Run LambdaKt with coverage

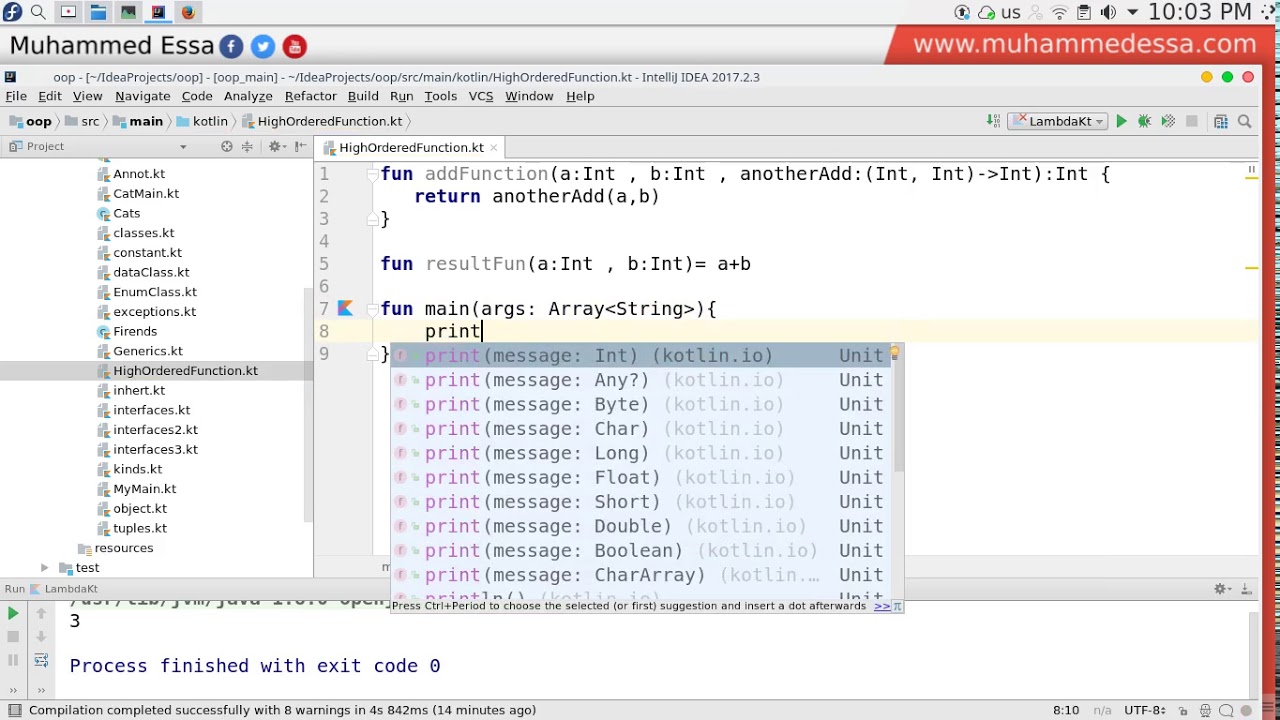coord(1168,121)
